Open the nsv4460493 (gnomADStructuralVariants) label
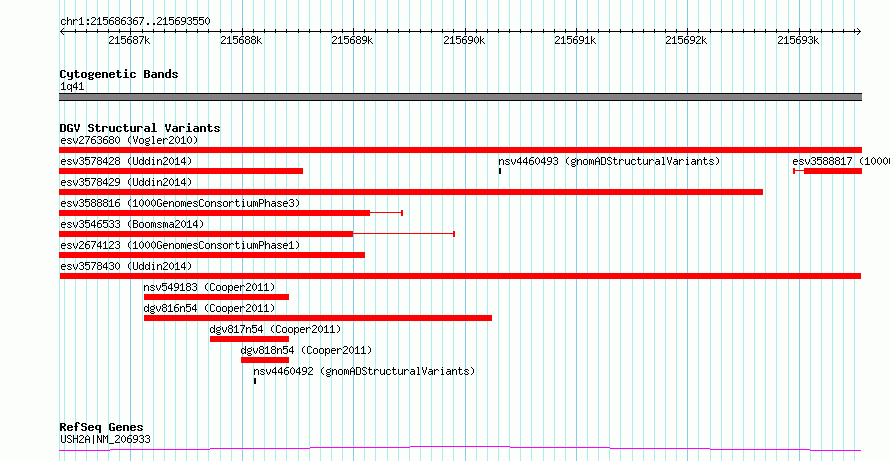Viewport: 890px width, 461px height. click(x=609, y=161)
